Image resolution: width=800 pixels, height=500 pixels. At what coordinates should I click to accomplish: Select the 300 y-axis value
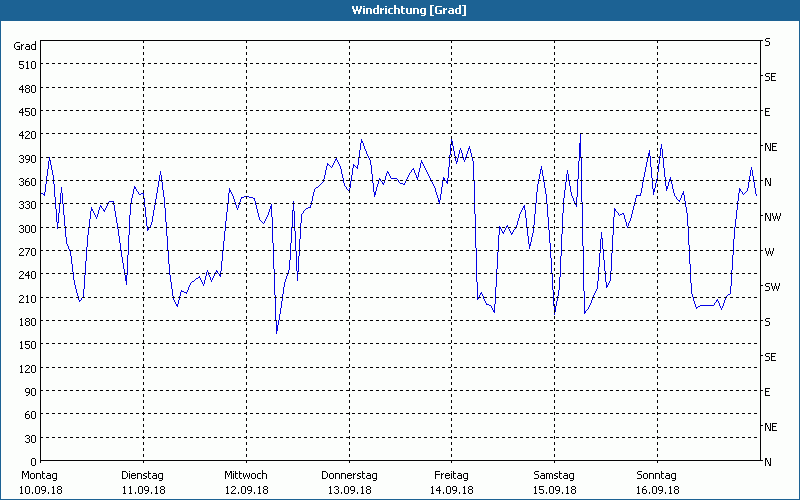(x=28, y=229)
